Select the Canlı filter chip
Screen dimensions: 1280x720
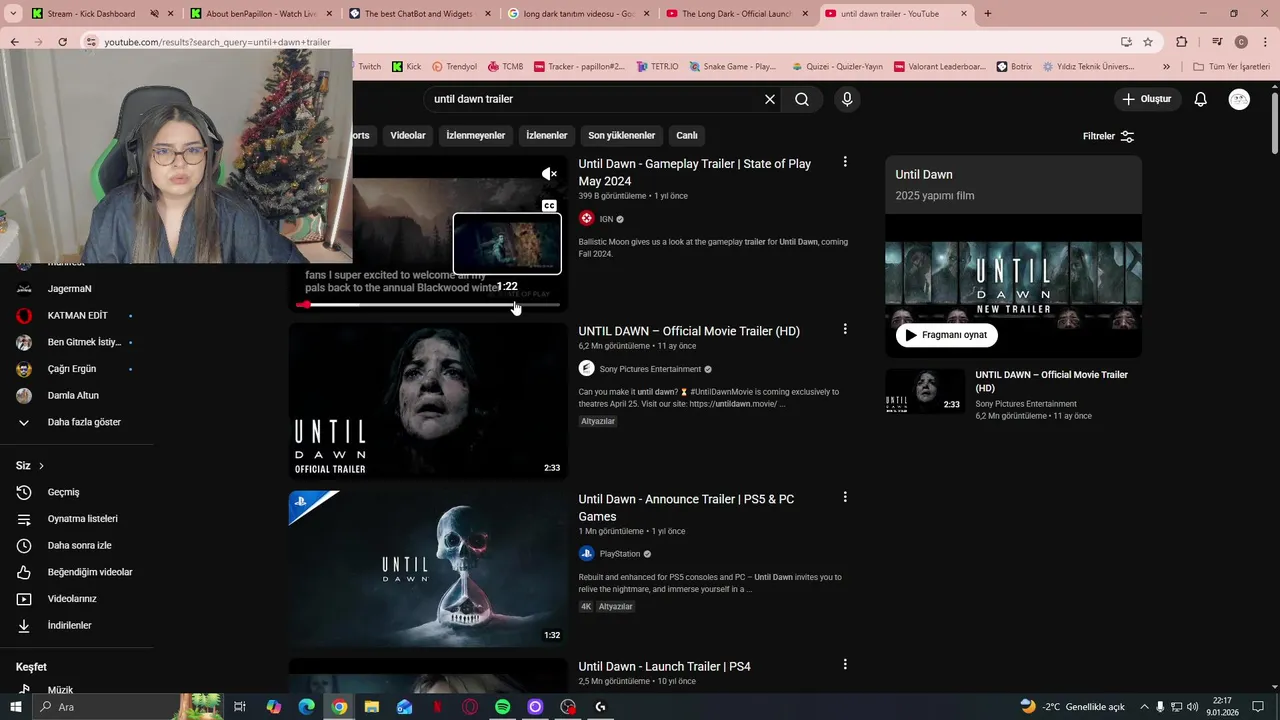pyautogui.click(x=687, y=135)
